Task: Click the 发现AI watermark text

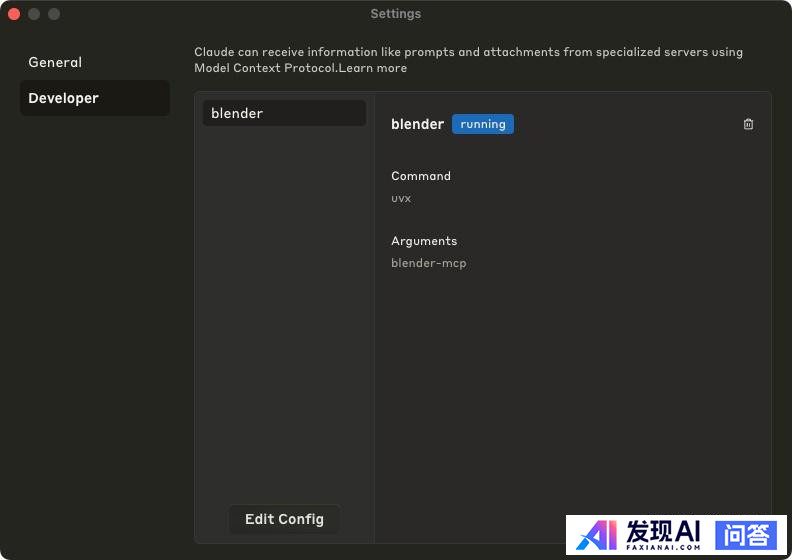Action: (662, 532)
